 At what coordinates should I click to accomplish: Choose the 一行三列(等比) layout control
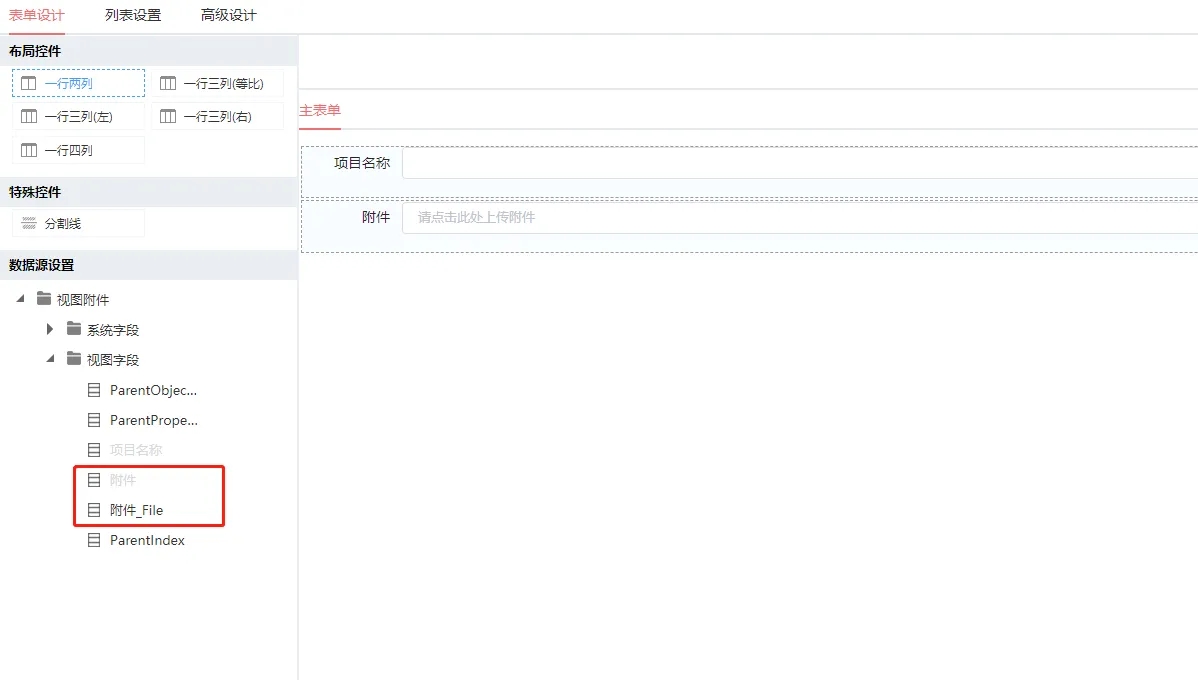pos(217,83)
